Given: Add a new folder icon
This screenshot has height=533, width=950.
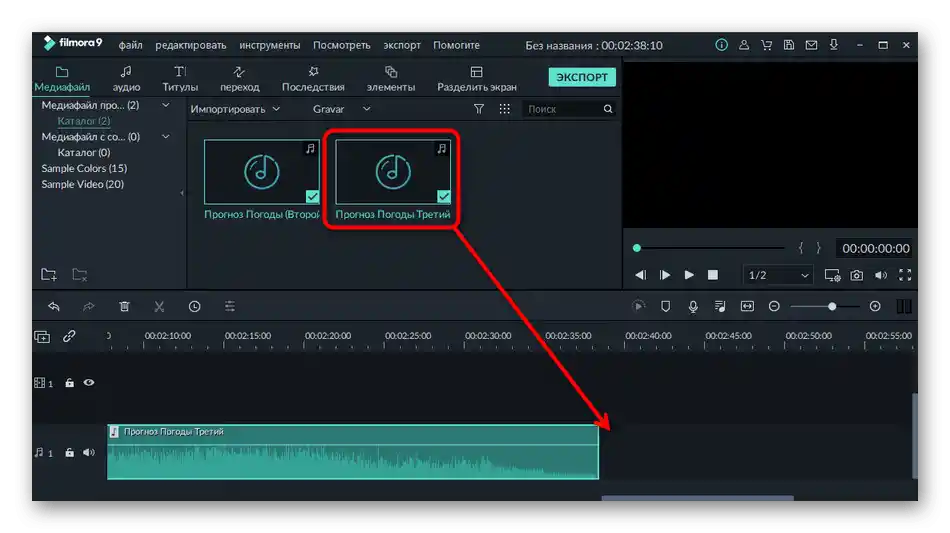Looking at the screenshot, I should pyautogui.click(x=49, y=274).
